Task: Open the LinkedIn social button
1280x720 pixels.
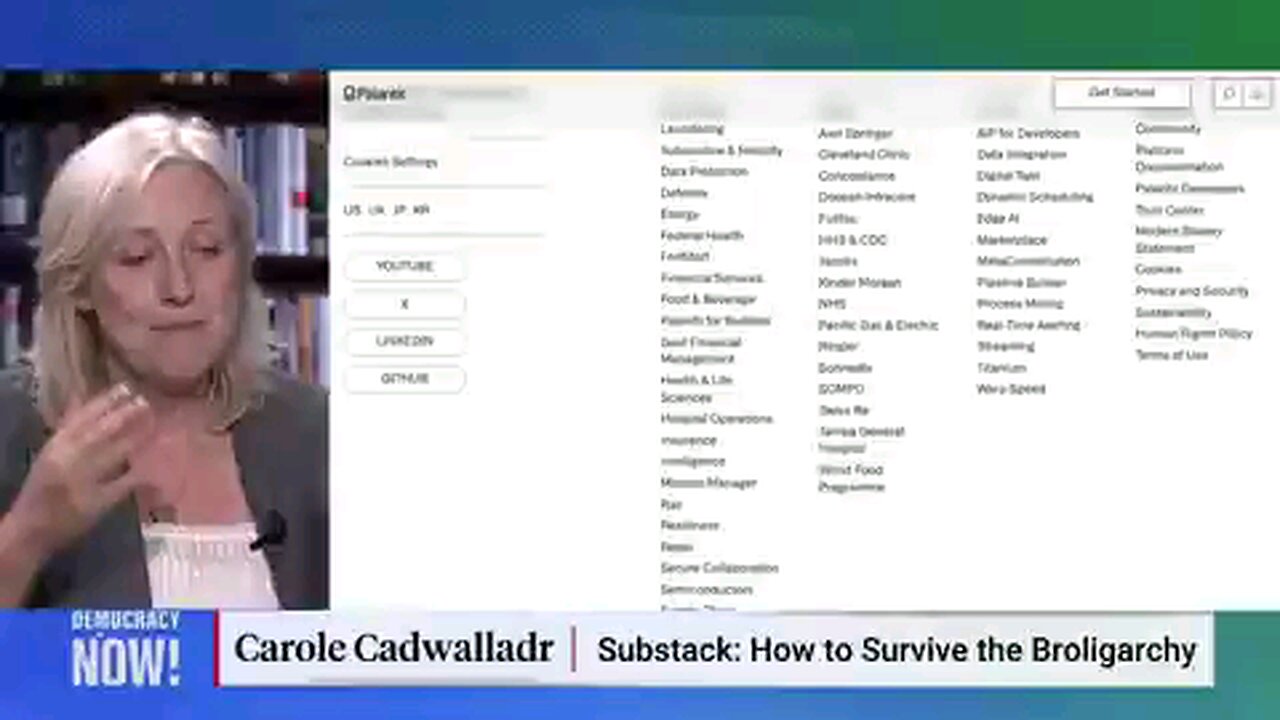Action: 404,341
